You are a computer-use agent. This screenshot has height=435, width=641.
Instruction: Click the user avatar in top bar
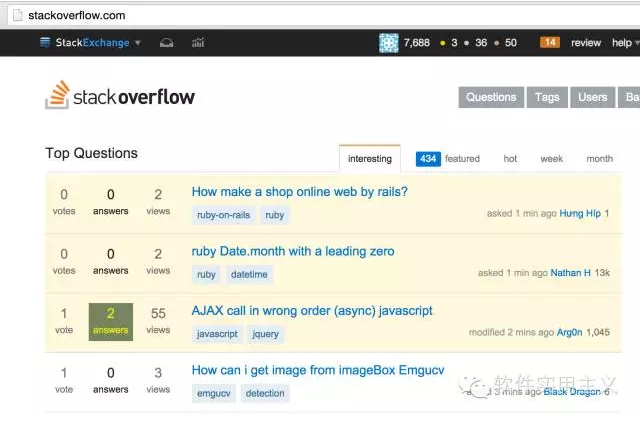pyautogui.click(x=389, y=43)
